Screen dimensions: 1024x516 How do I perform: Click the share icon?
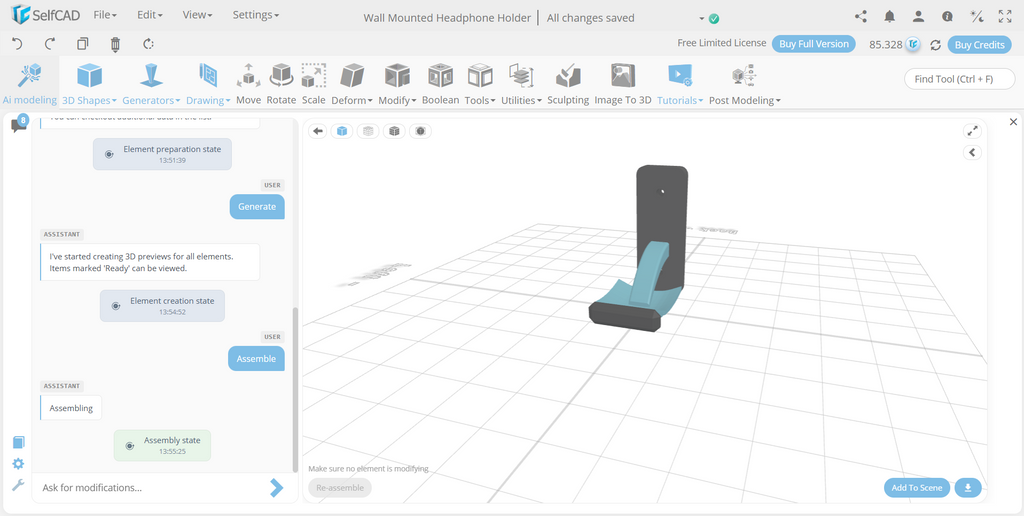(861, 17)
